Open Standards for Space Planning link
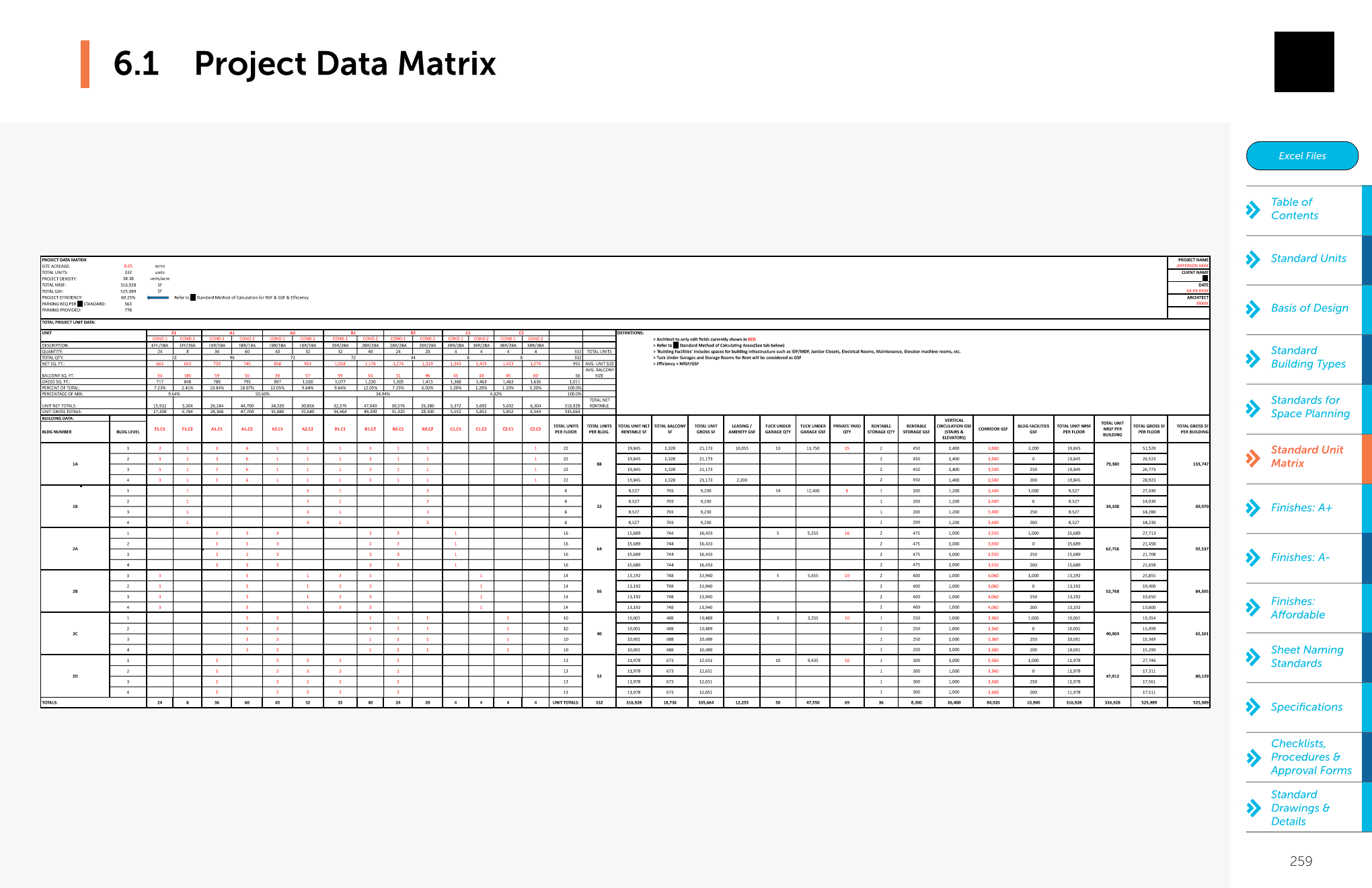This screenshot has height=888, width=1372. click(x=1309, y=407)
